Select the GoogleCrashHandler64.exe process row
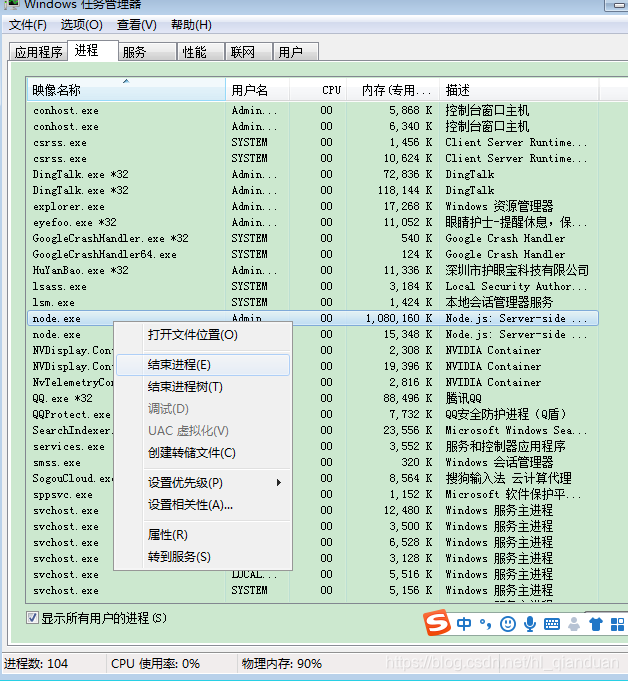 (x=313, y=254)
